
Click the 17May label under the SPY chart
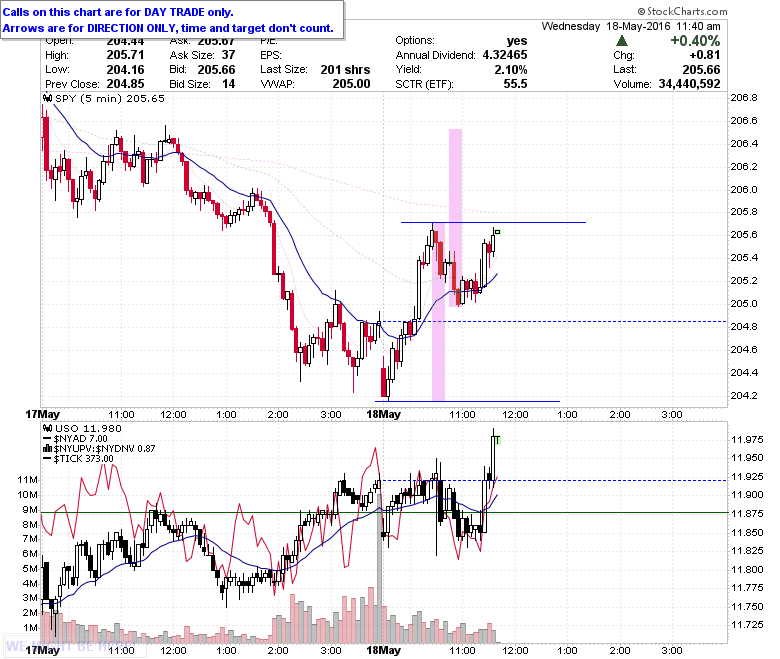pyautogui.click(x=43, y=414)
